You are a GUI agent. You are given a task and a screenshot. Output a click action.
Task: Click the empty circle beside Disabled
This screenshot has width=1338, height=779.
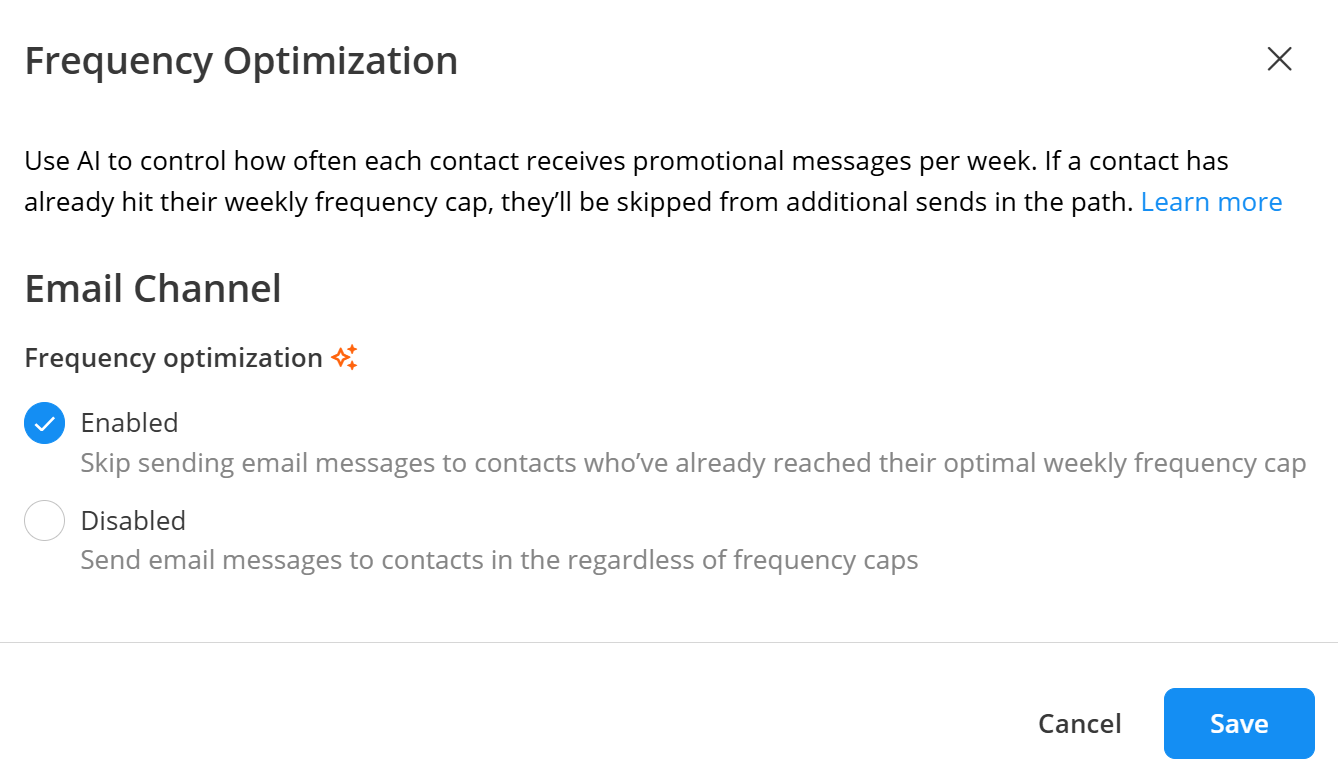pos(45,521)
